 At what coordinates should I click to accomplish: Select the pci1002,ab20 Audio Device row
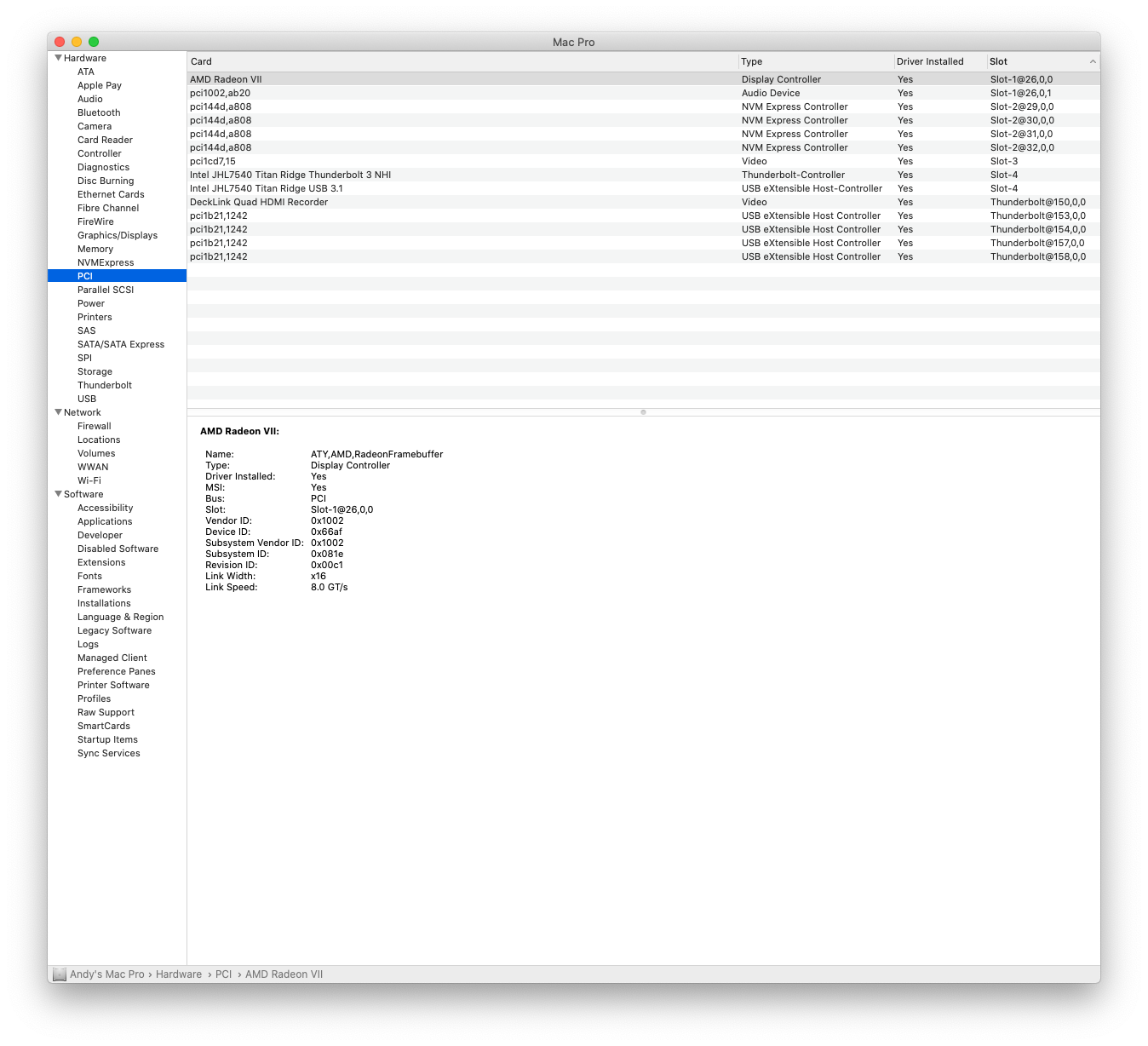(x=644, y=93)
